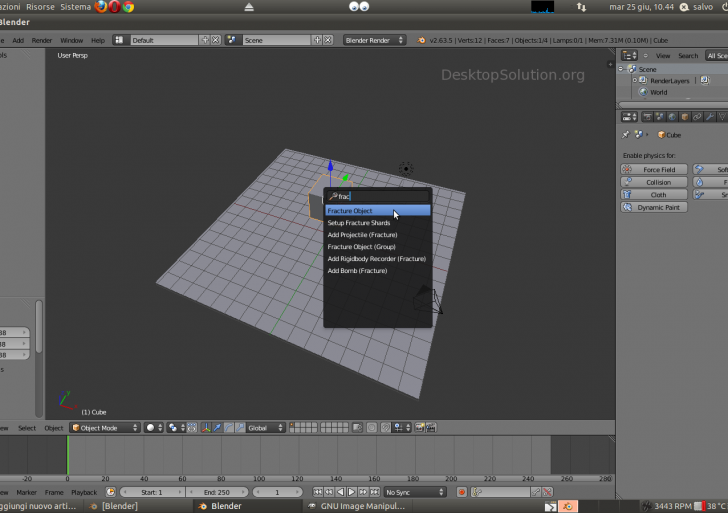Toggle the timeline preview range clock
The height and width of the screenshot is (513, 728).
tap(111, 492)
